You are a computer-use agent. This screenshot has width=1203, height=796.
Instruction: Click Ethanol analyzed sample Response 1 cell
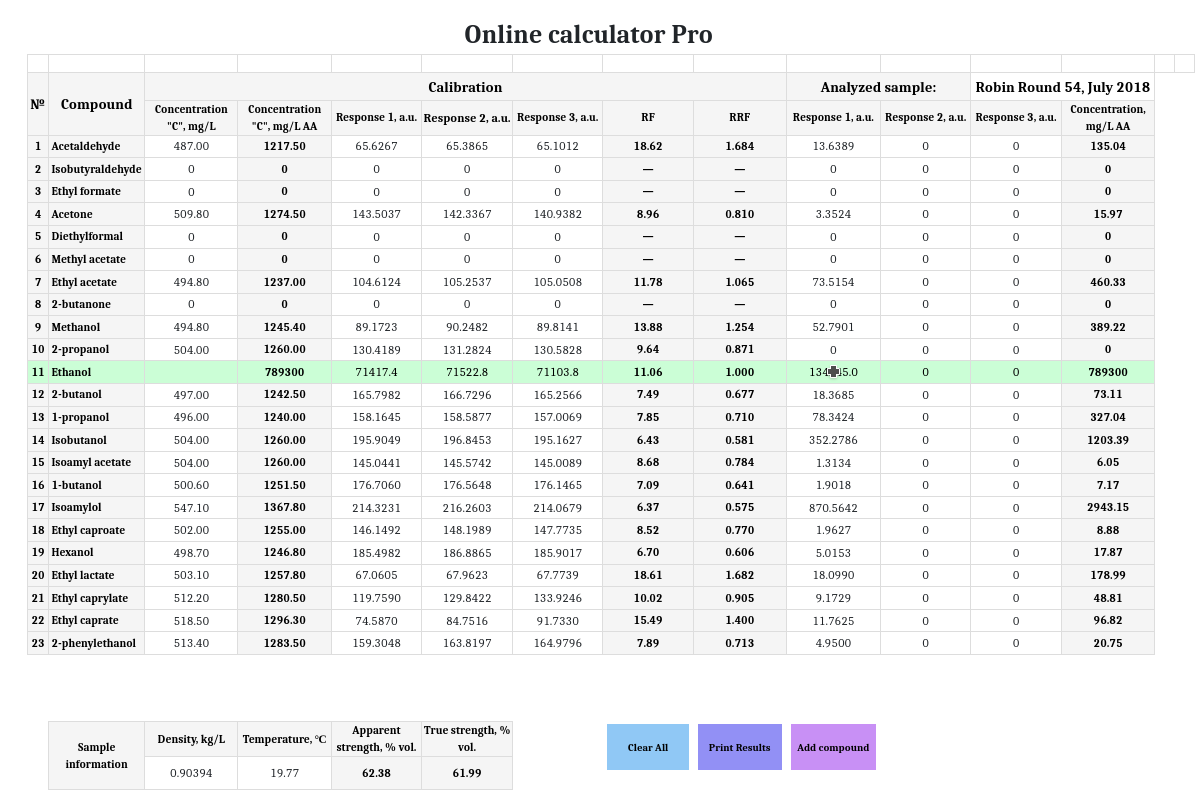(833, 372)
